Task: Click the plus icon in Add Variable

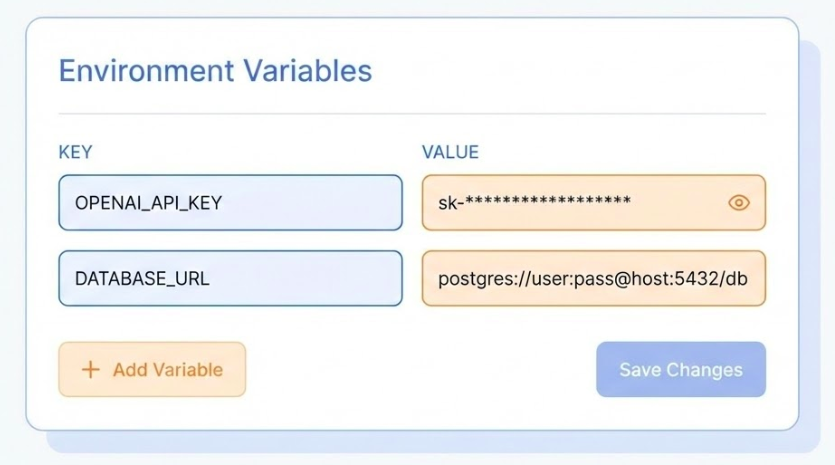Action: 91,370
